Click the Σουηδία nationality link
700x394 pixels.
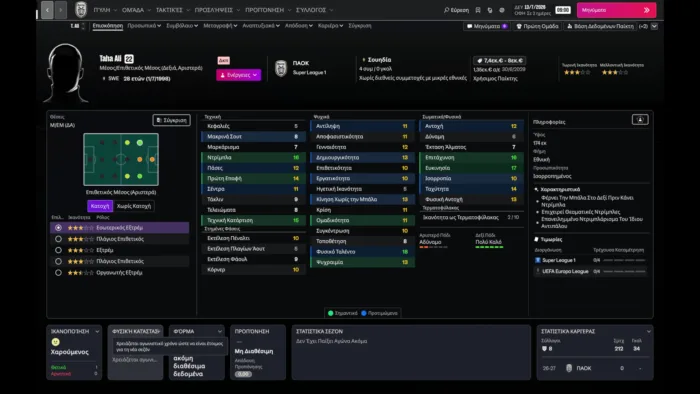coord(379,59)
